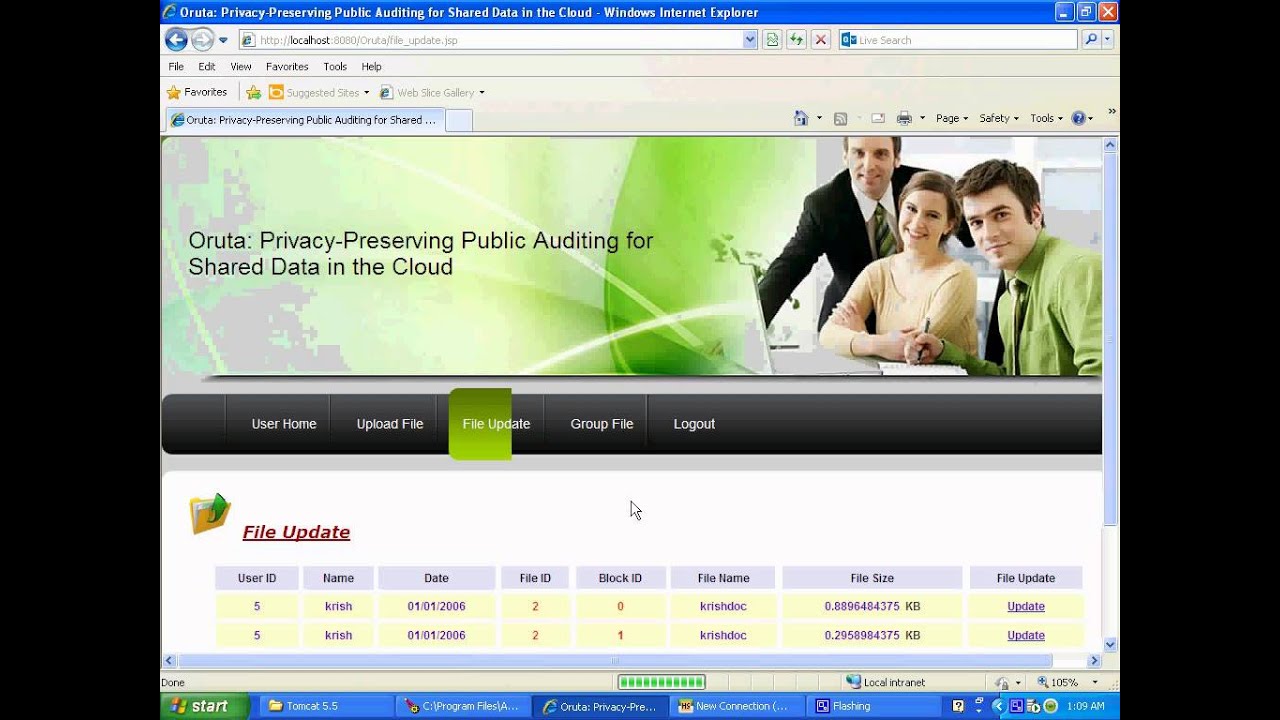Open the Group File page
This screenshot has height=720, width=1280.
coord(602,424)
